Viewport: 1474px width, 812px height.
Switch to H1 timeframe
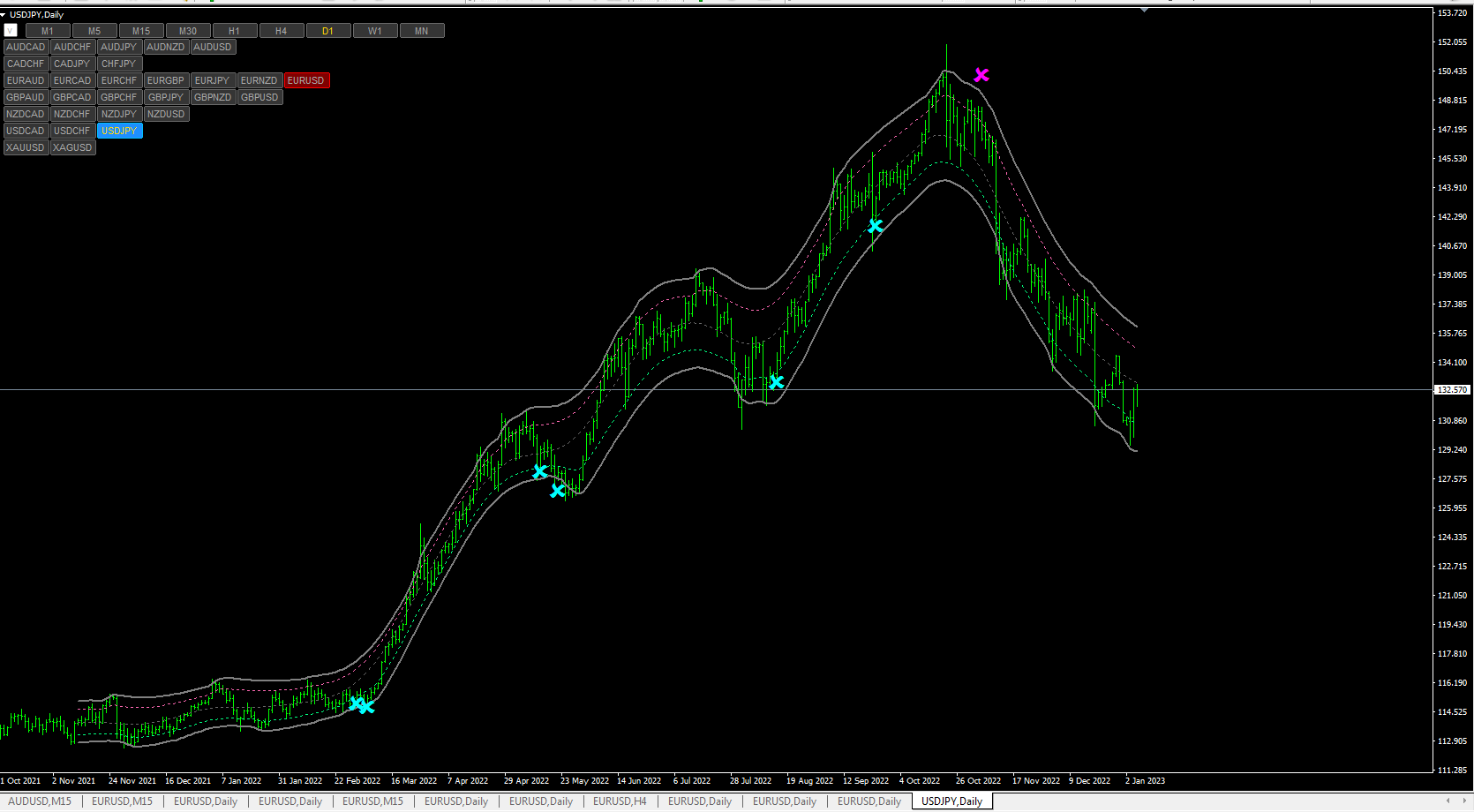[x=235, y=31]
